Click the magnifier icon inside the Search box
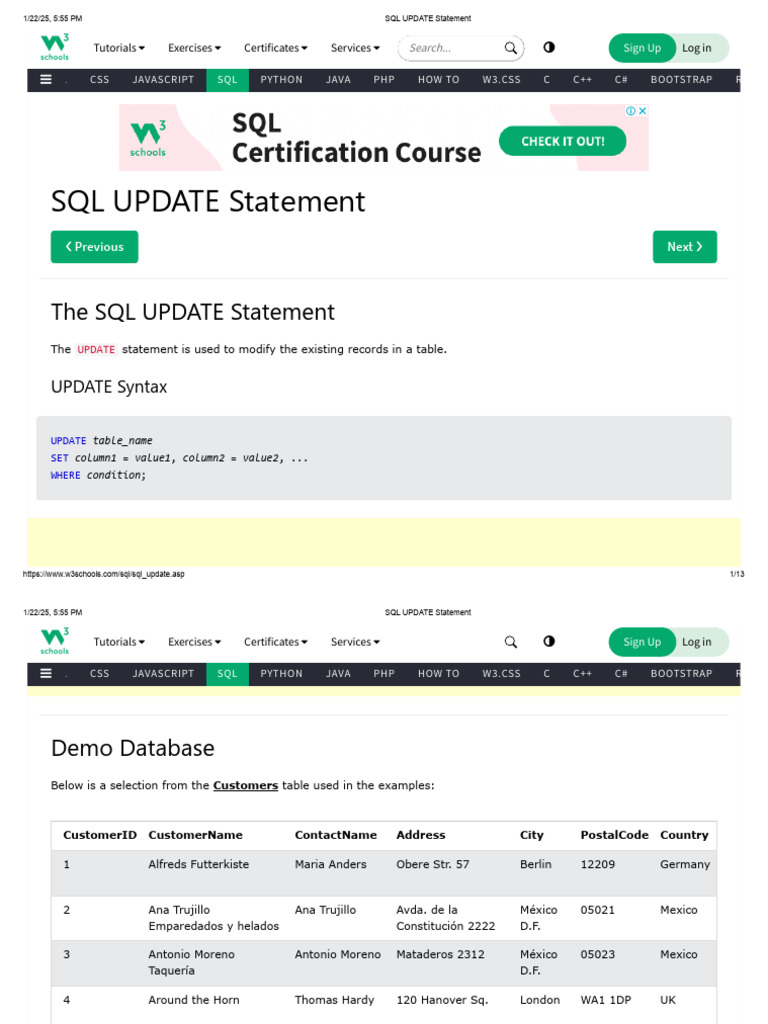Image resolution: width=768 pixels, height=1024 pixels. 511,48
